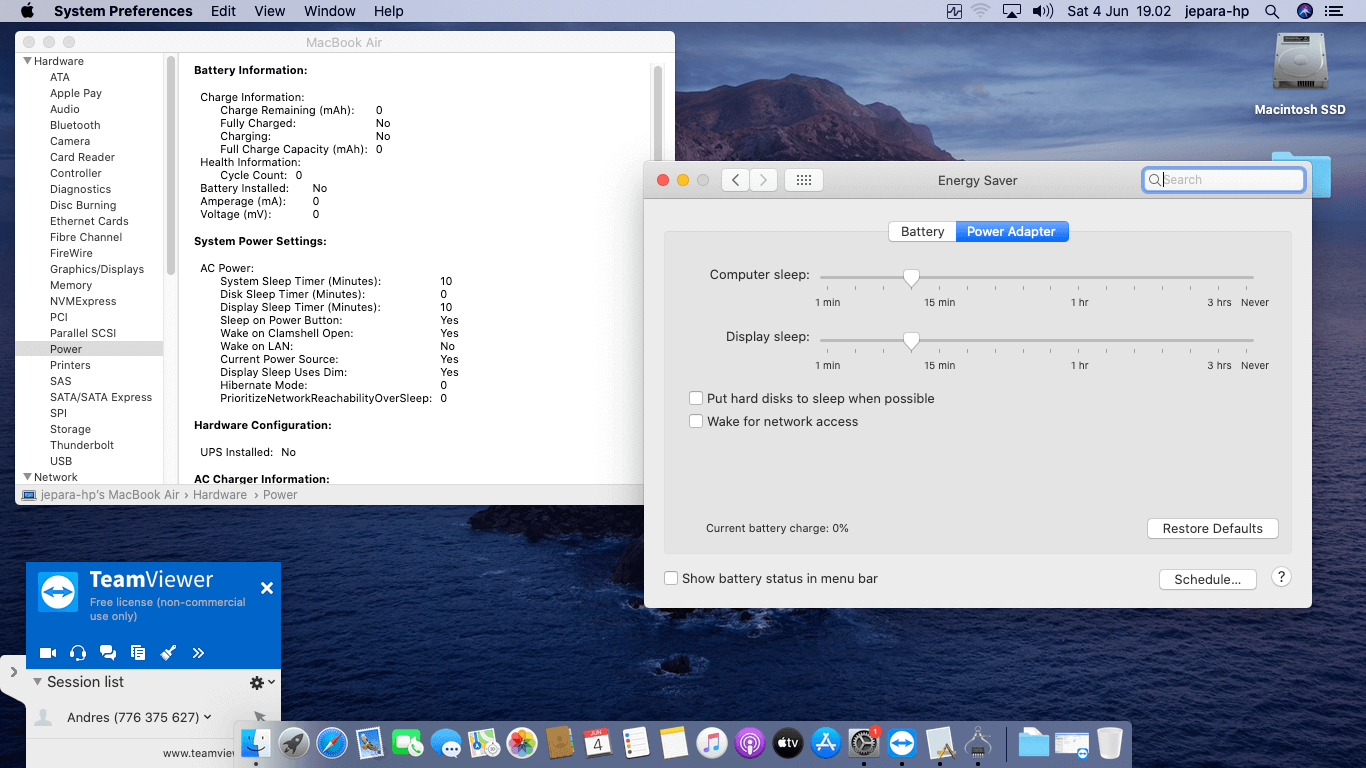Open the View menu
Image resolution: width=1366 pixels, height=768 pixels.
point(270,11)
